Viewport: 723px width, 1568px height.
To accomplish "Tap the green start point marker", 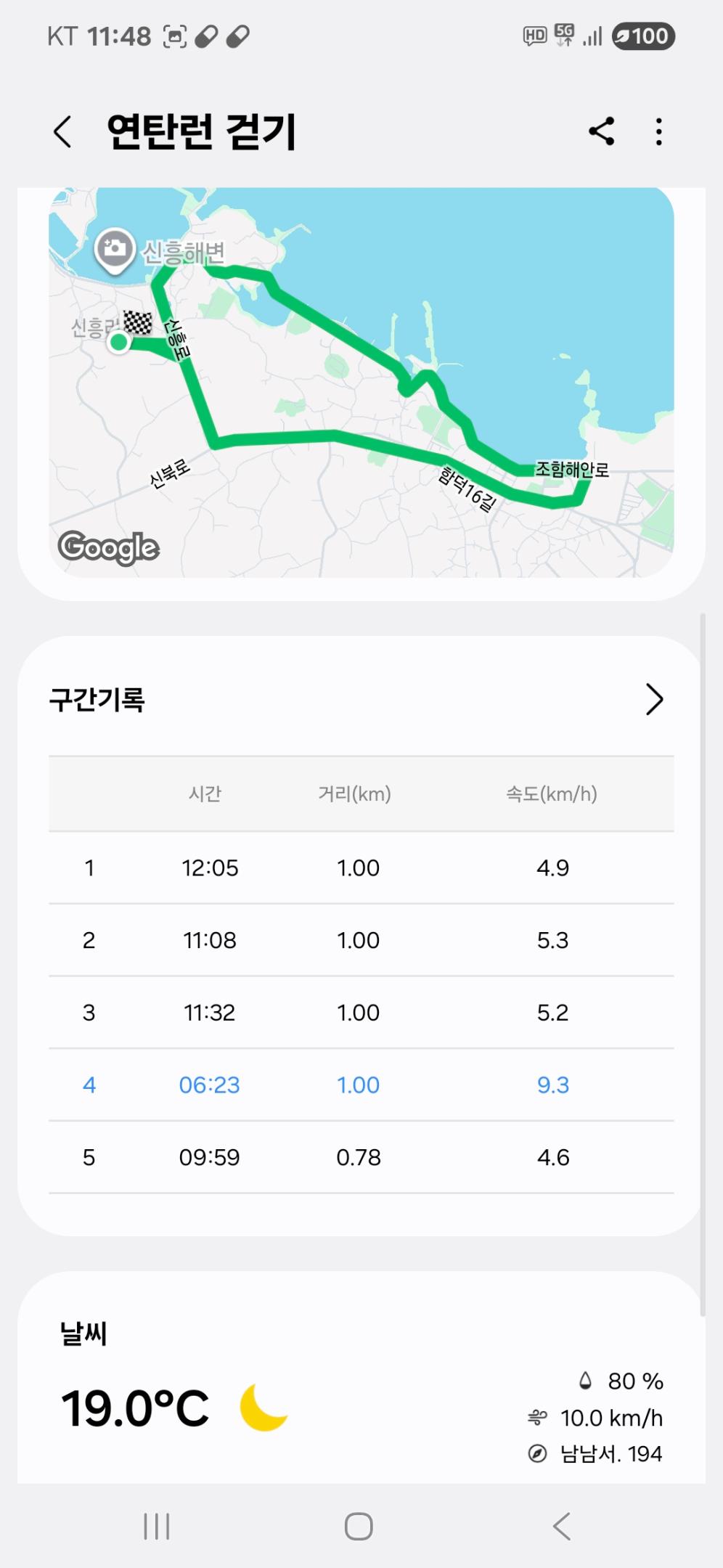I will [x=118, y=342].
